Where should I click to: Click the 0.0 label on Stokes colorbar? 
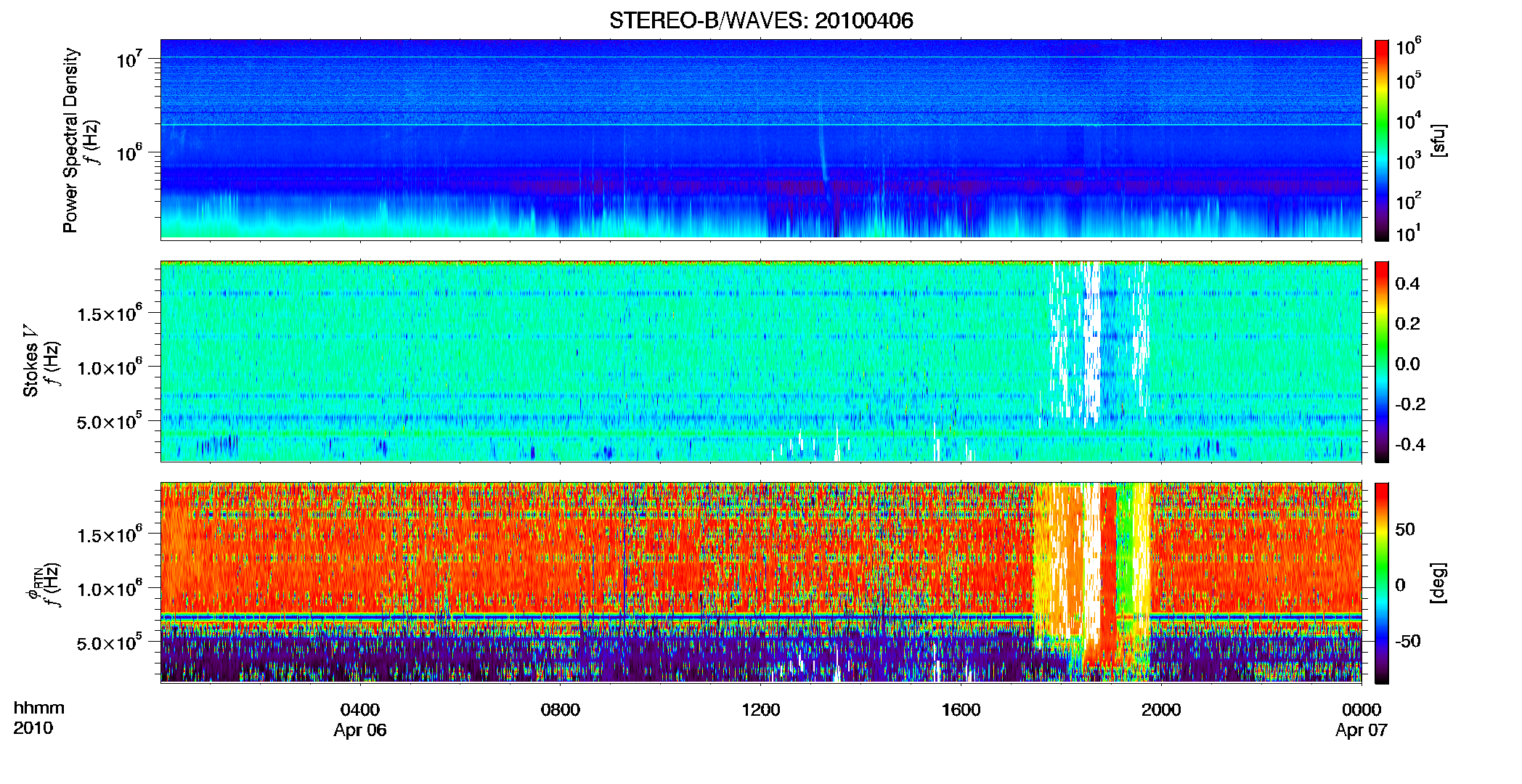pos(1407,364)
